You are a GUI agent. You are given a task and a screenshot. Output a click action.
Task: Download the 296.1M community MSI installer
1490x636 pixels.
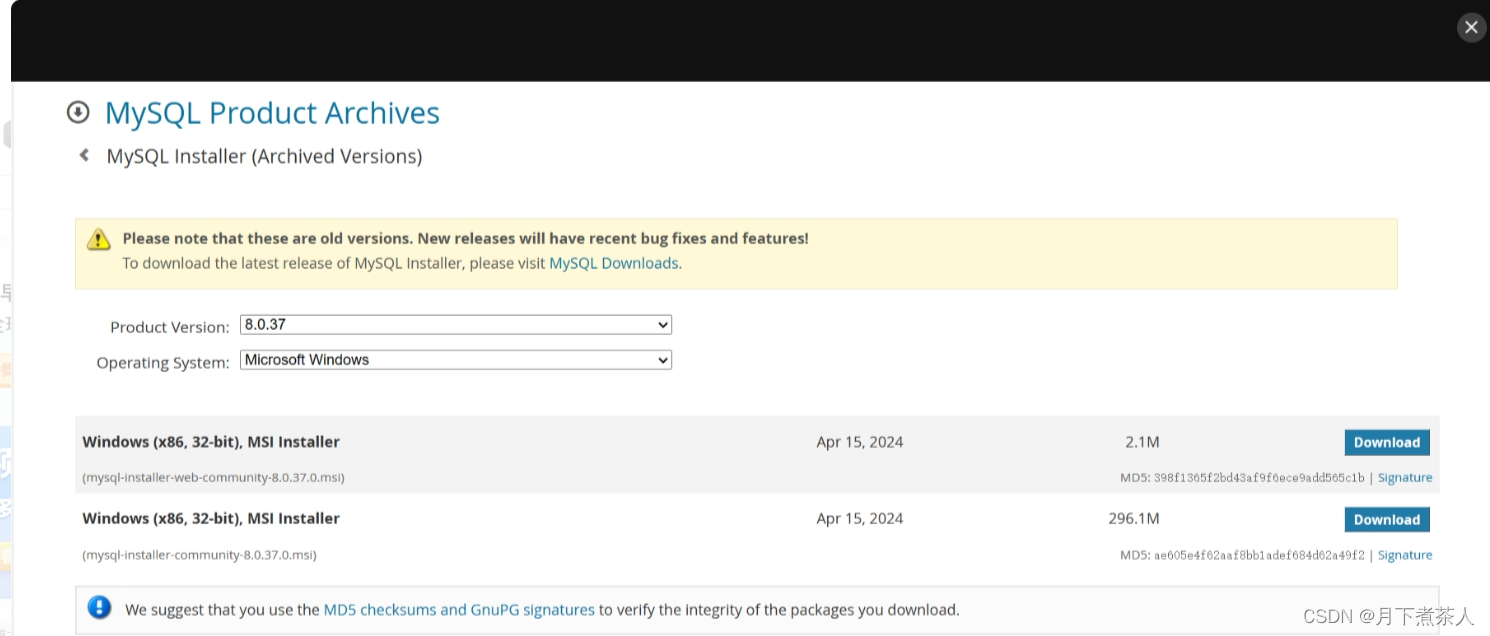1387,519
